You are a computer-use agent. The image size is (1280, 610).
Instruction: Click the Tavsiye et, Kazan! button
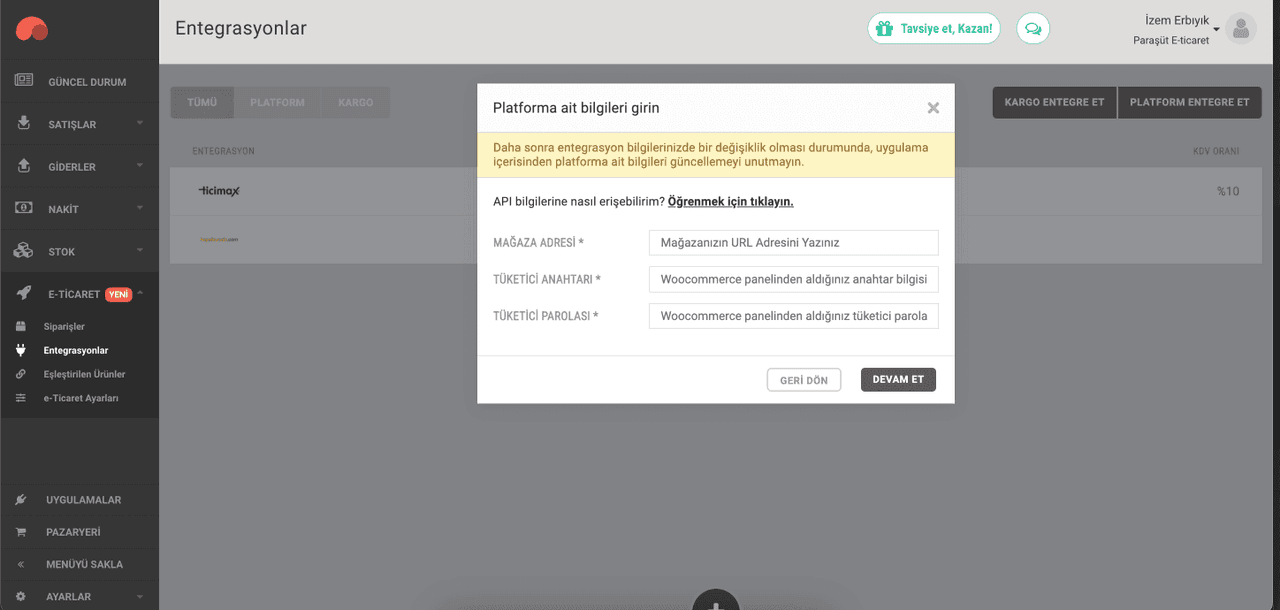[x=934, y=29]
